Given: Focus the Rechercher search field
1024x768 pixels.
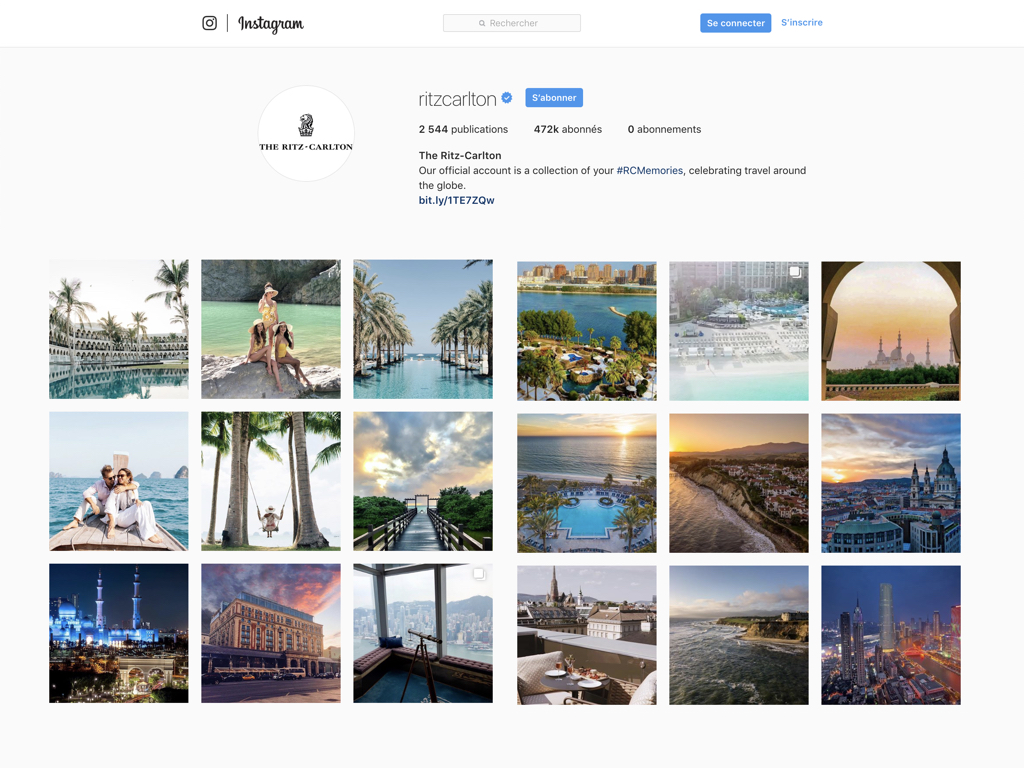Looking at the screenshot, I should click(x=512, y=23).
